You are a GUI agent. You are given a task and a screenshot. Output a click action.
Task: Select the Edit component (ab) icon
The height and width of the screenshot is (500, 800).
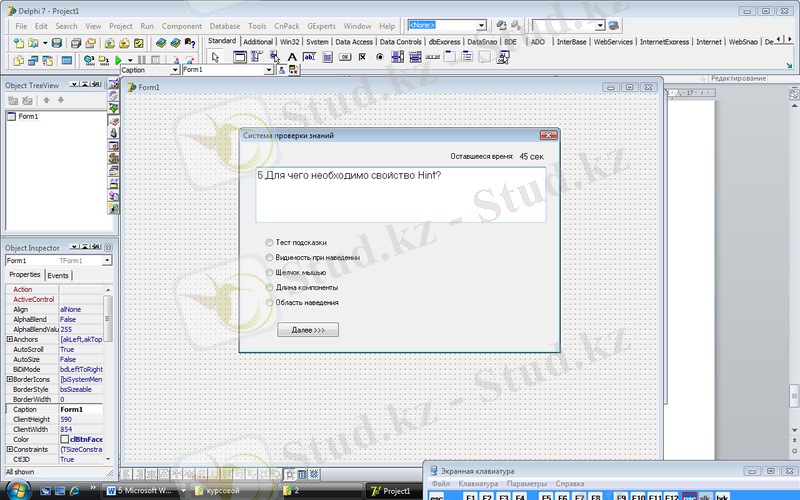click(x=309, y=57)
